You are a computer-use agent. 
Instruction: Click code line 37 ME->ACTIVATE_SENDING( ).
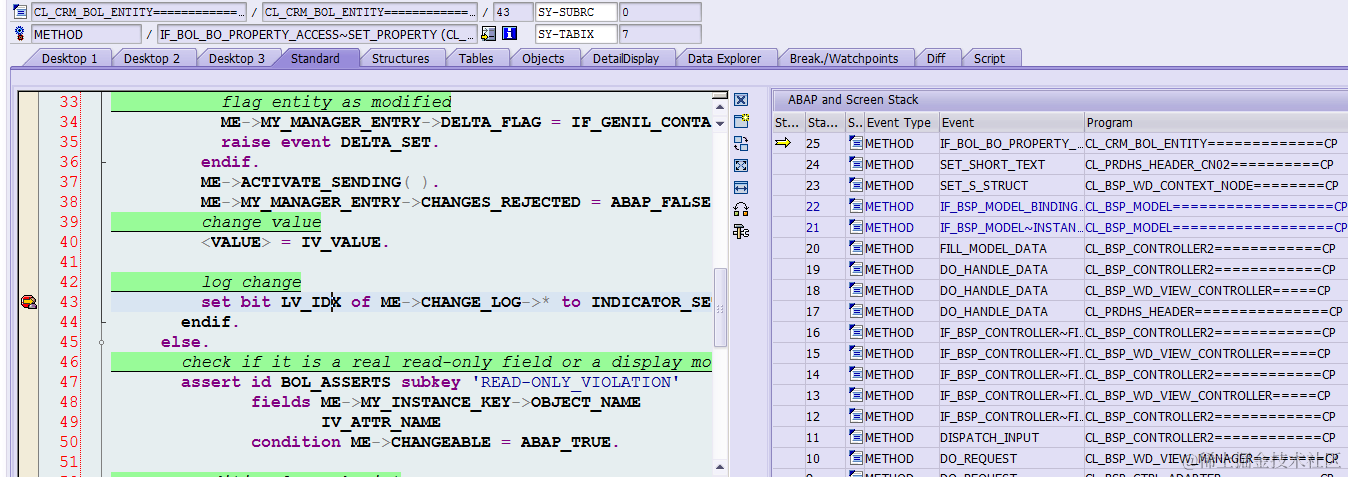coord(320,182)
